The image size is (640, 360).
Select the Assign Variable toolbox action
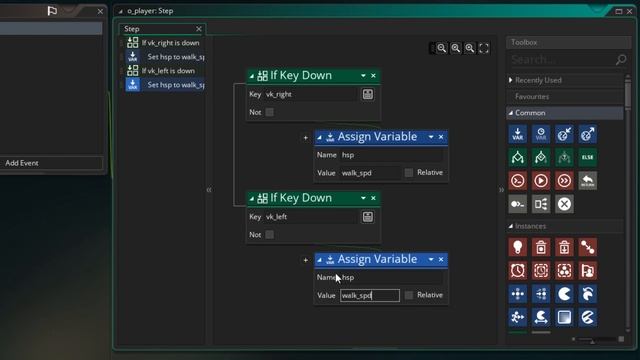click(x=518, y=134)
